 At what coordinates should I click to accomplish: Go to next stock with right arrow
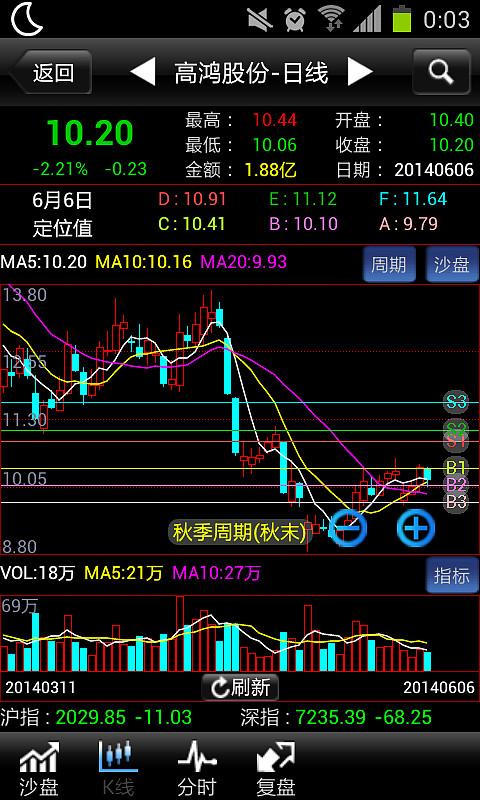[360, 72]
